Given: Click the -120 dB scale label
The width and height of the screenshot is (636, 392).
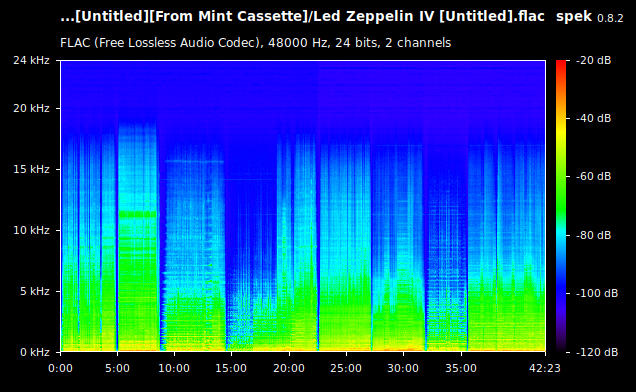Looking at the screenshot, I should point(597,352).
